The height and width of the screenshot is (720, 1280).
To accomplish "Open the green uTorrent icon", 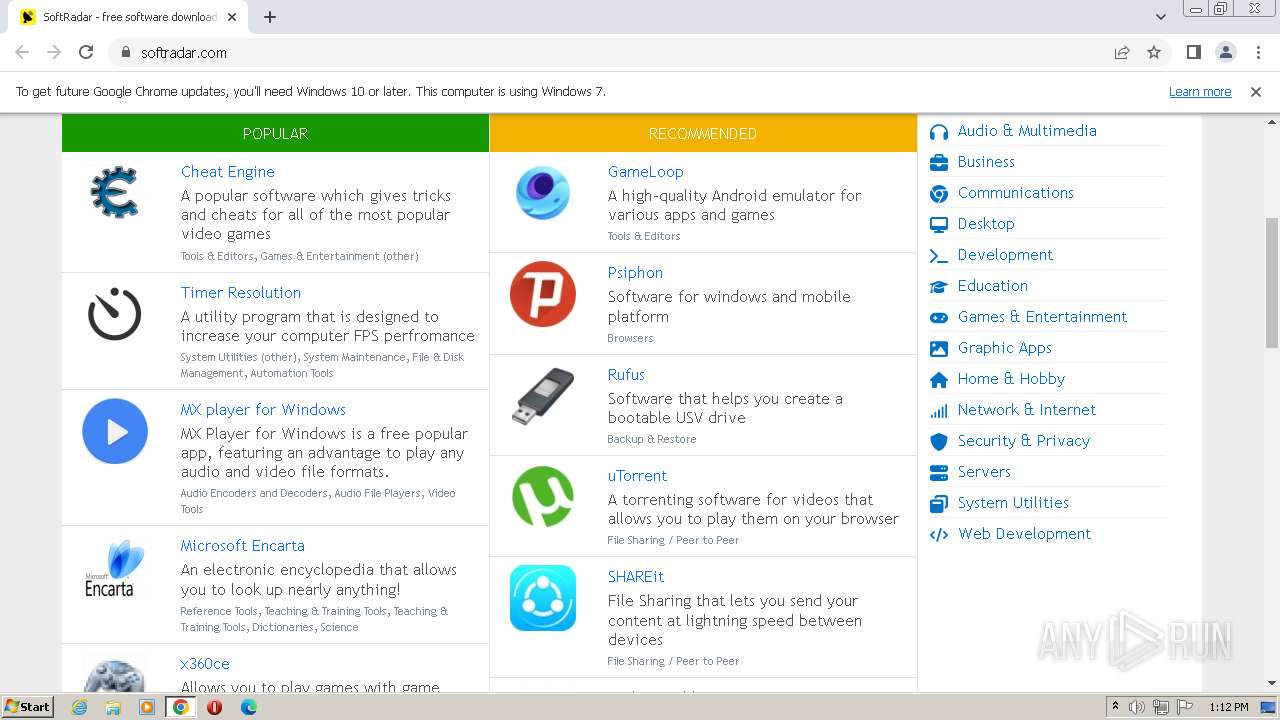I will (x=543, y=497).
